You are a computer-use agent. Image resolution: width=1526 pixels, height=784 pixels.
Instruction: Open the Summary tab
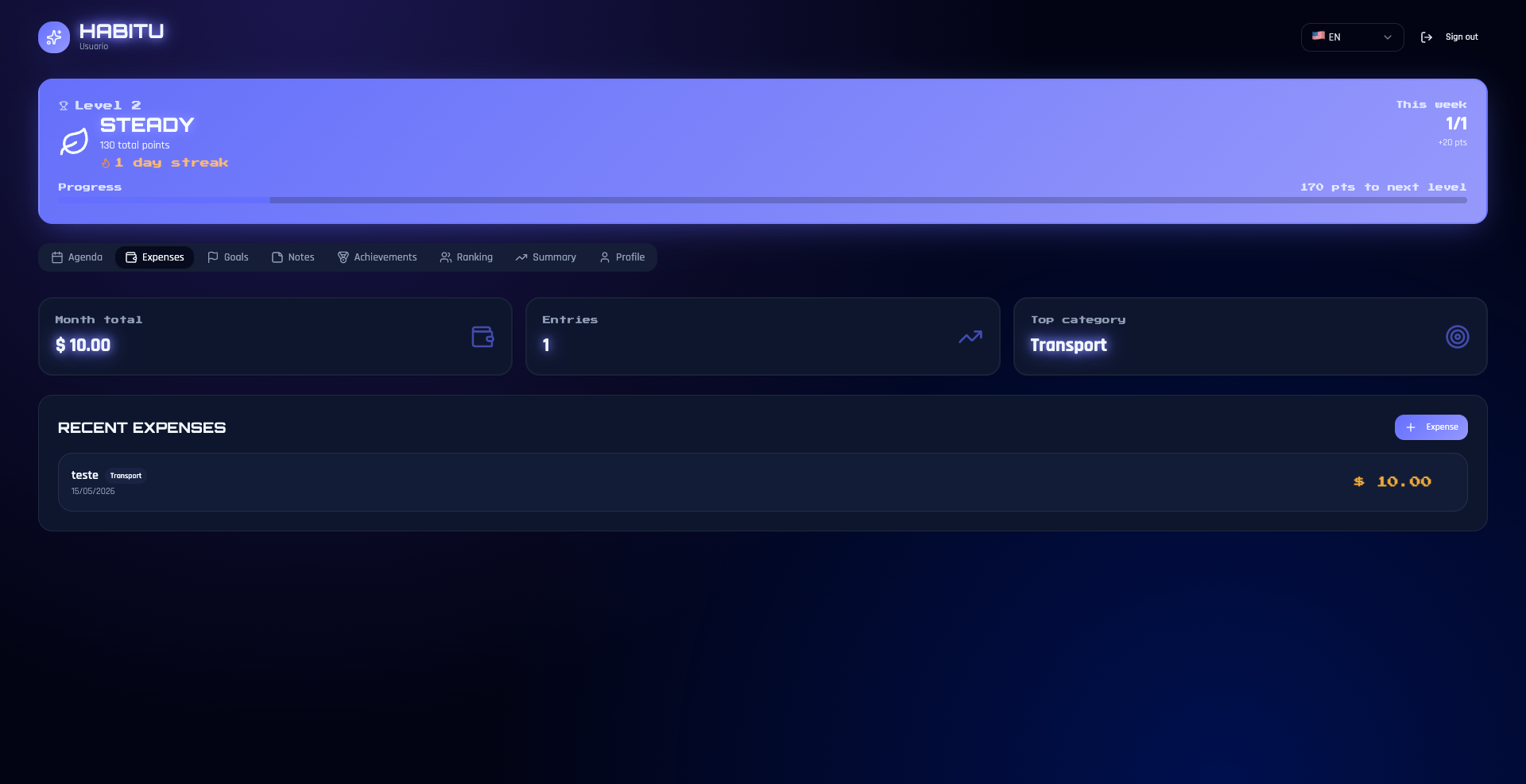[x=546, y=257]
